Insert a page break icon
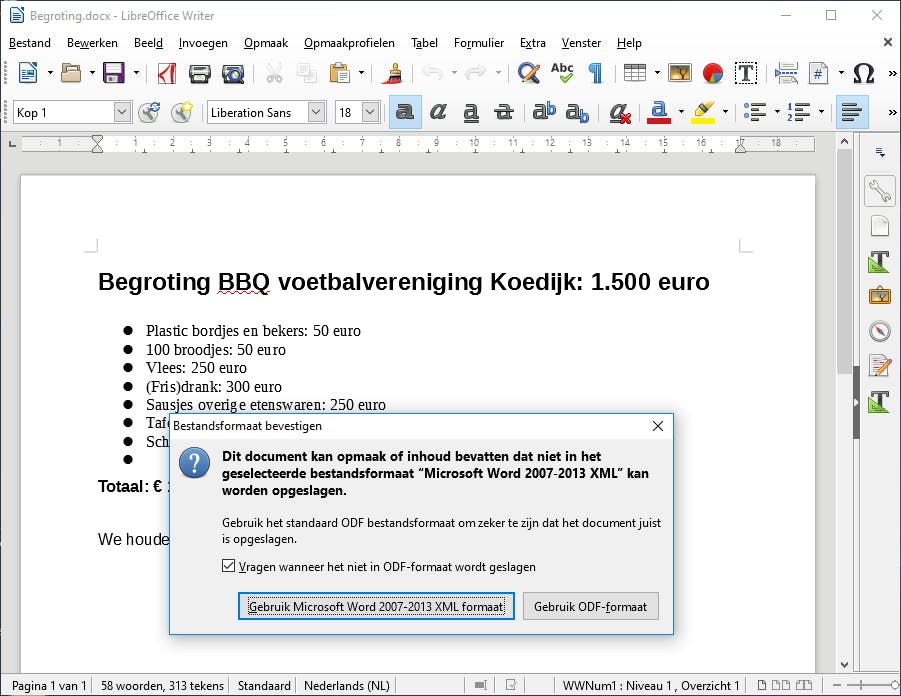901x696 pixels. (786, 73)
